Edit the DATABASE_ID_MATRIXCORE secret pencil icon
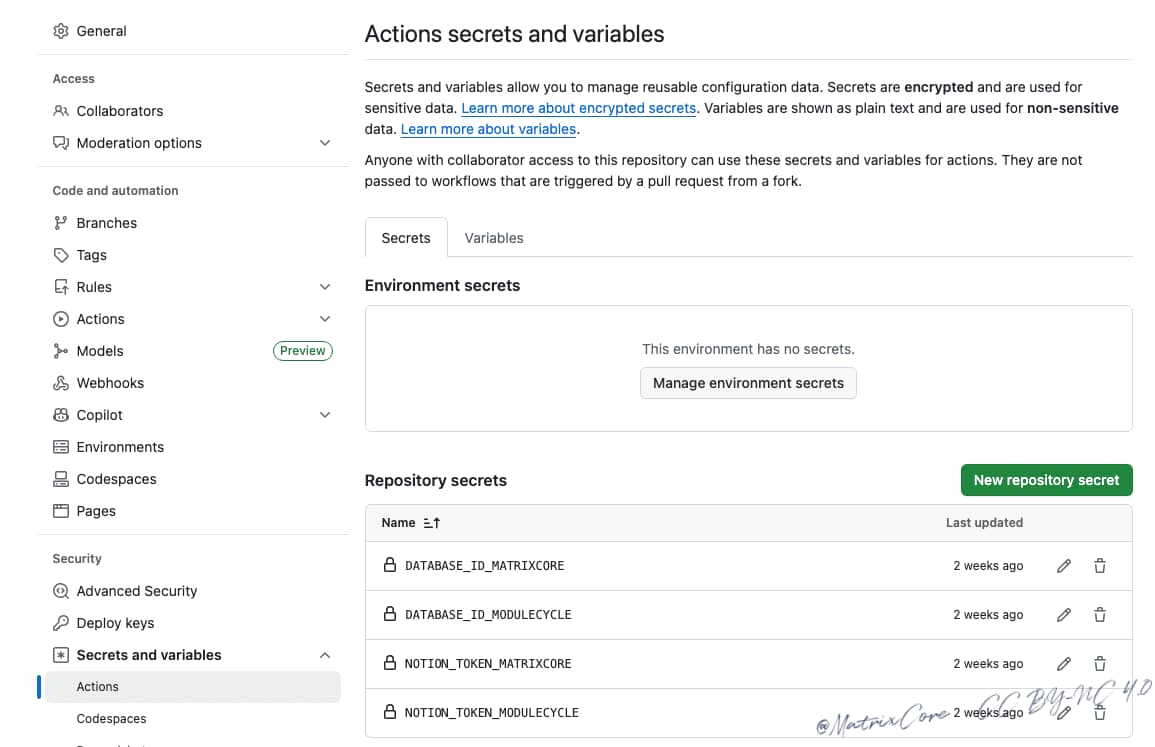 point(1064,566)
